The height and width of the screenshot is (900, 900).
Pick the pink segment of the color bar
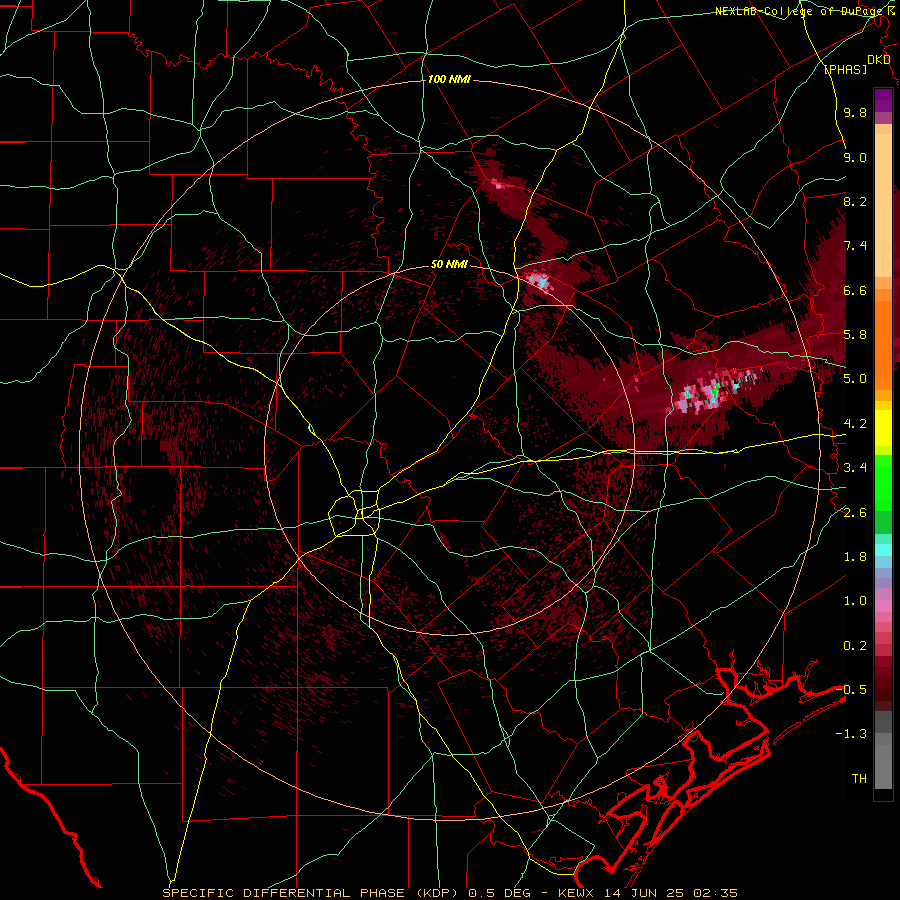tap(883, 606)
